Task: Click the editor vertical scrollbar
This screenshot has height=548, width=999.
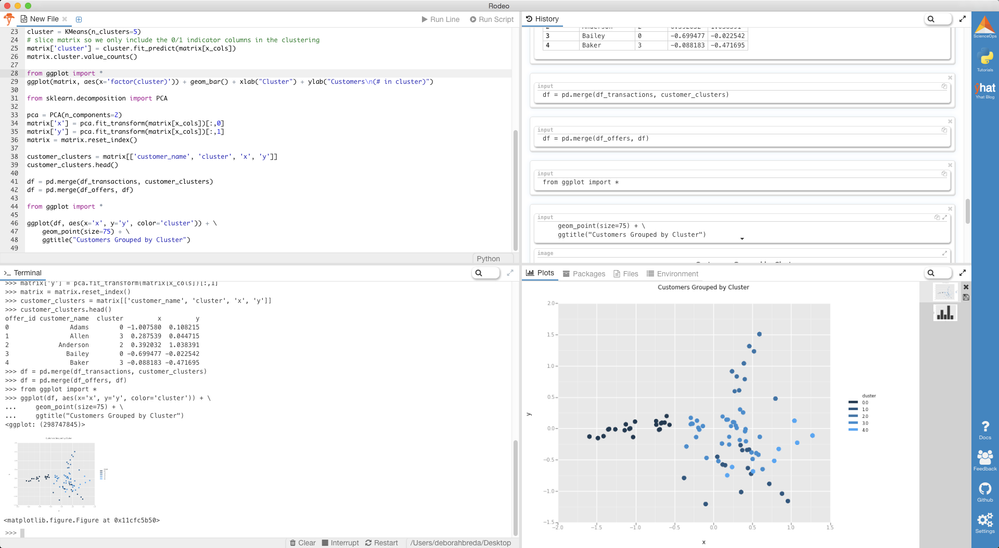Action: 516,190
